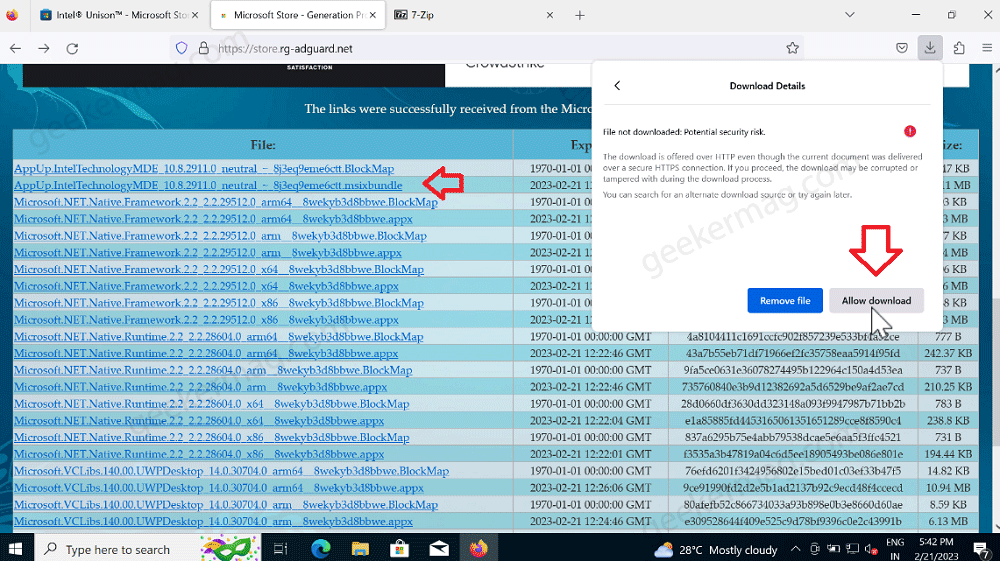Image resolution: width=1000 pixels, height=561 pixels.
Task: Go forward using browser forward arrow
Action: (44, 48)
